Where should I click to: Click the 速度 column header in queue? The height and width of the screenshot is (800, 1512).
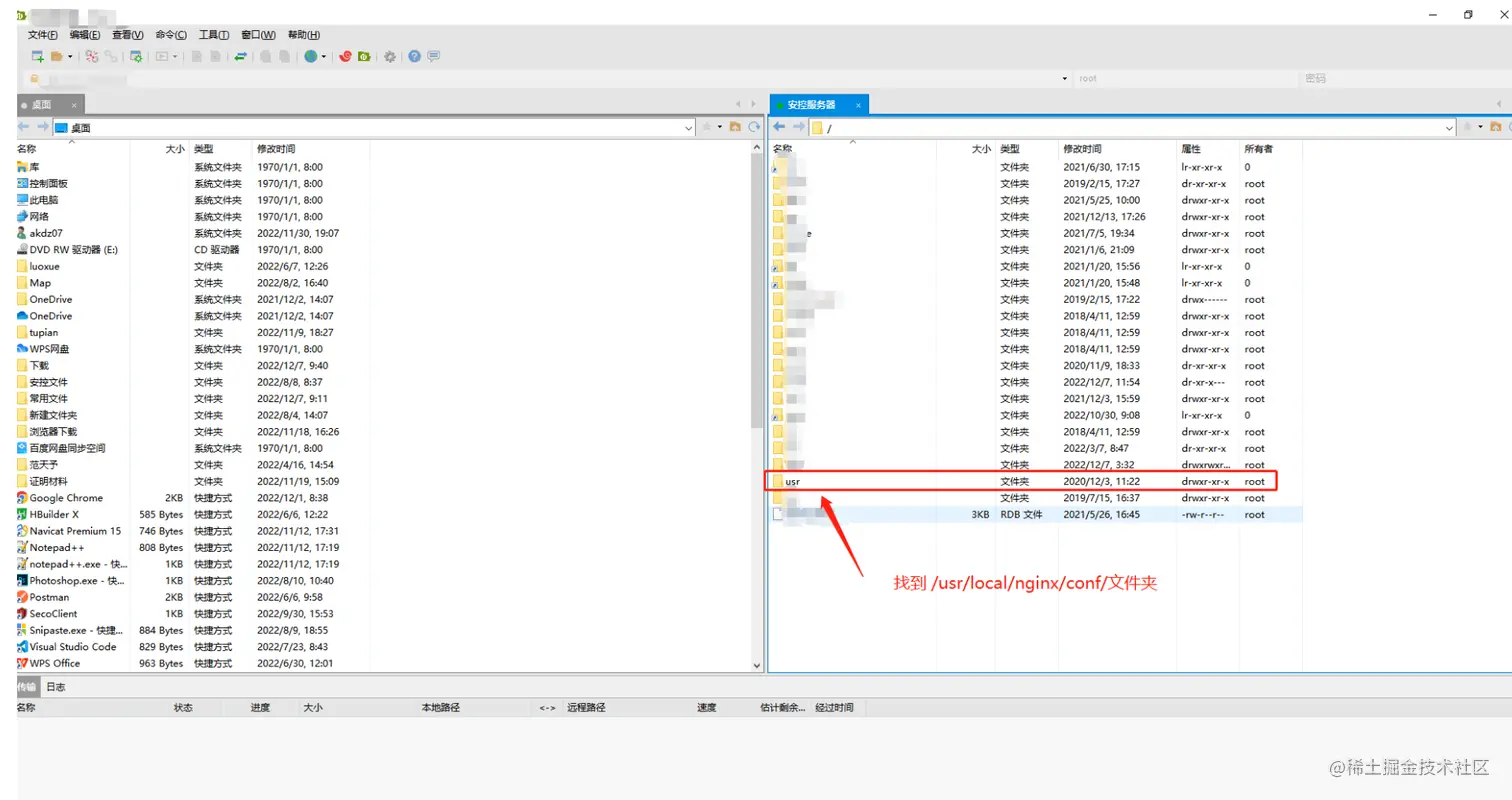(x=707, y=708)
